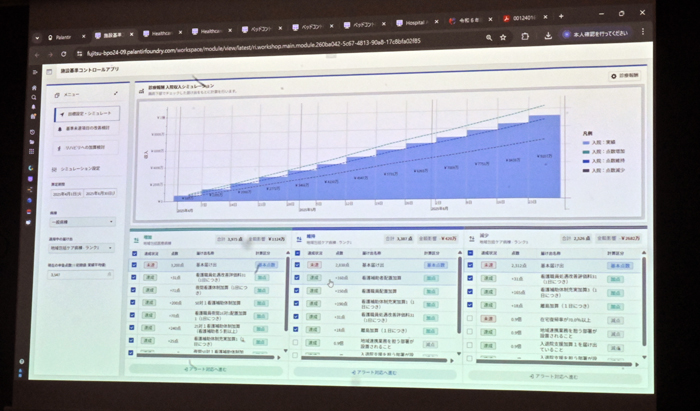Click the browser extensions icon
This screenshot has height=411, width=700.
tap(526, 37)
